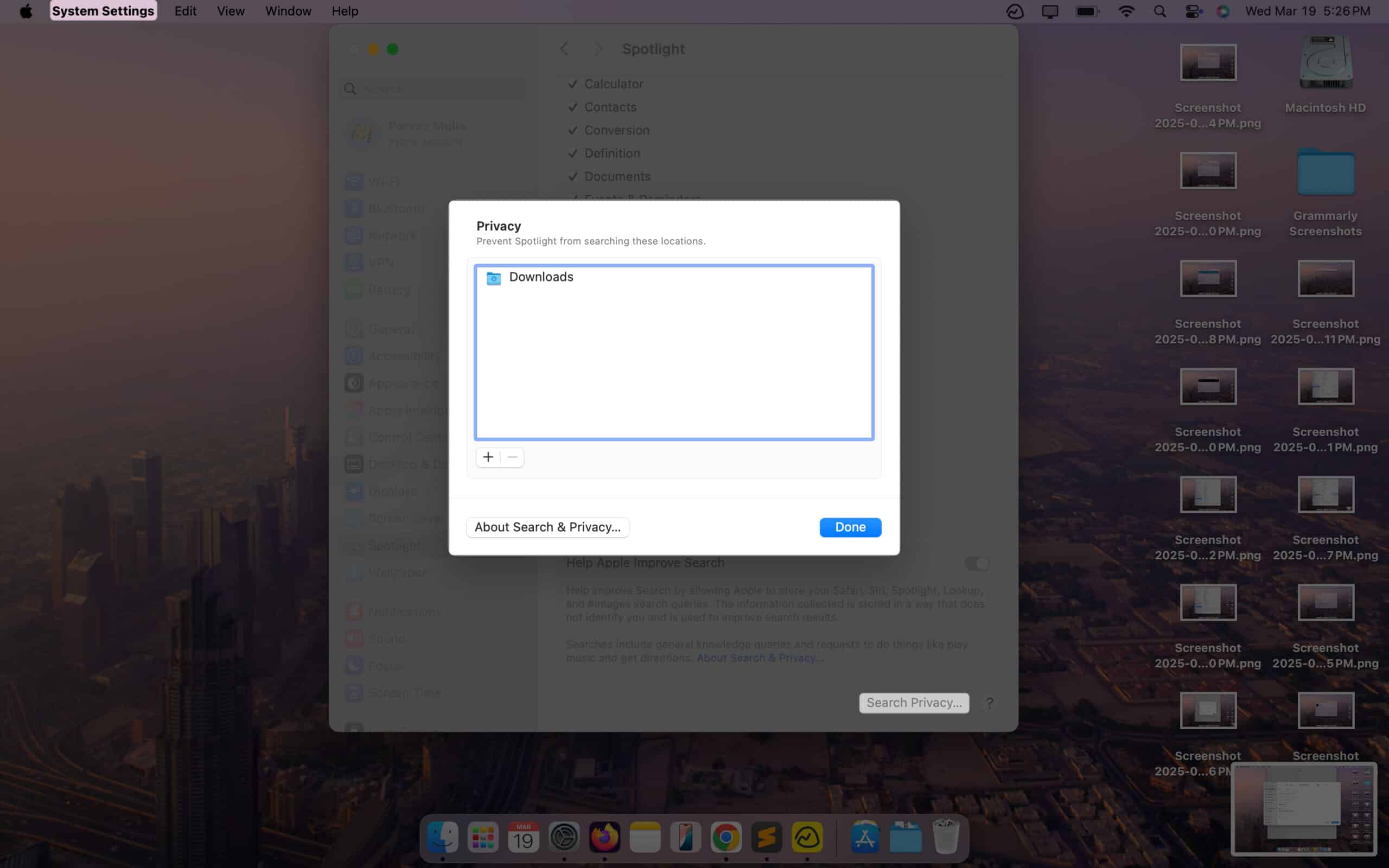Toggle the Calculator search result checkbox
The height and width of the screenshot is (868, 1389).
(x=572, y=83)
